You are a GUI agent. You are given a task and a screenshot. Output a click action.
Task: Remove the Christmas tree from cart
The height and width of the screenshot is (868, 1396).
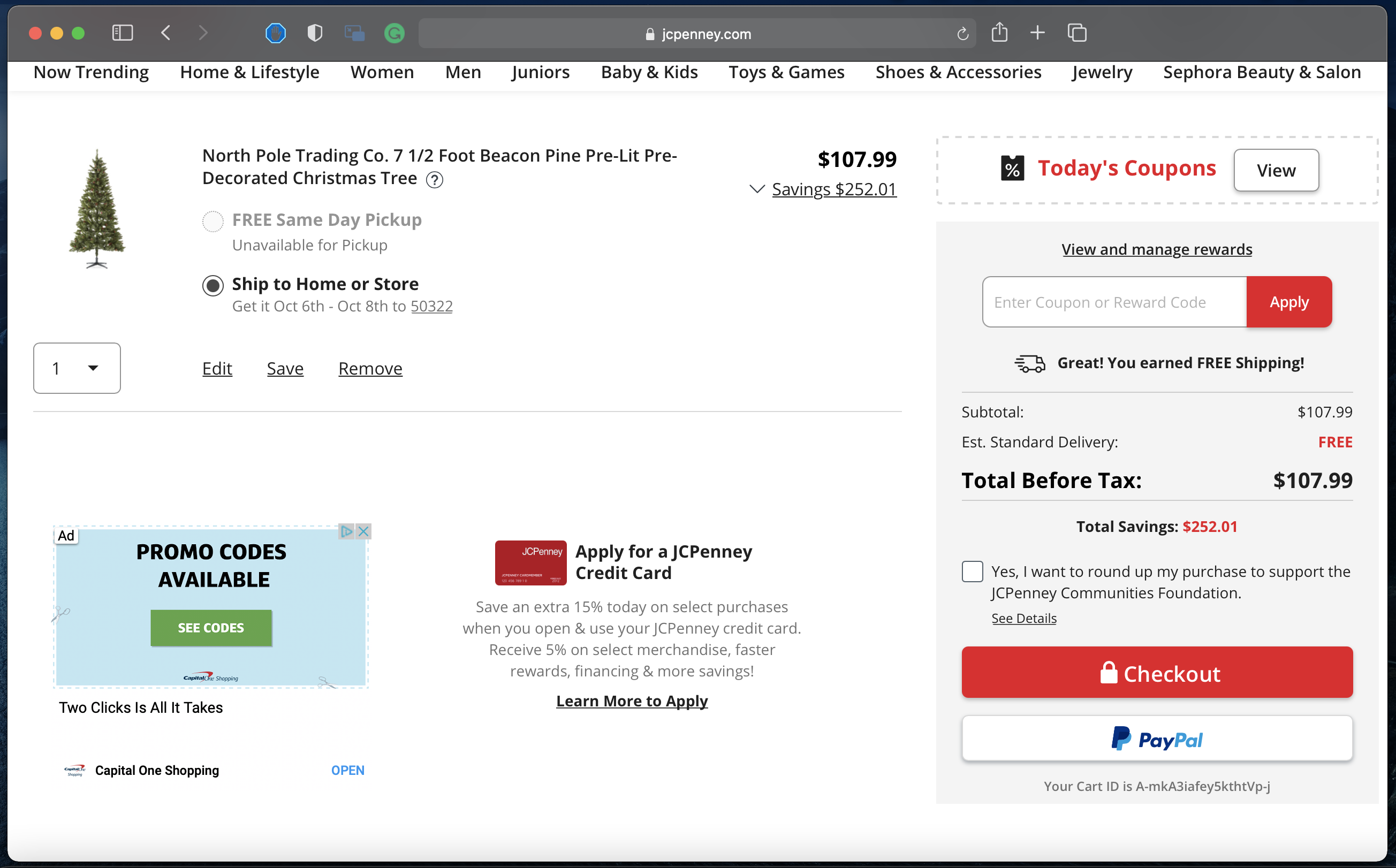(x=370, y=369)
